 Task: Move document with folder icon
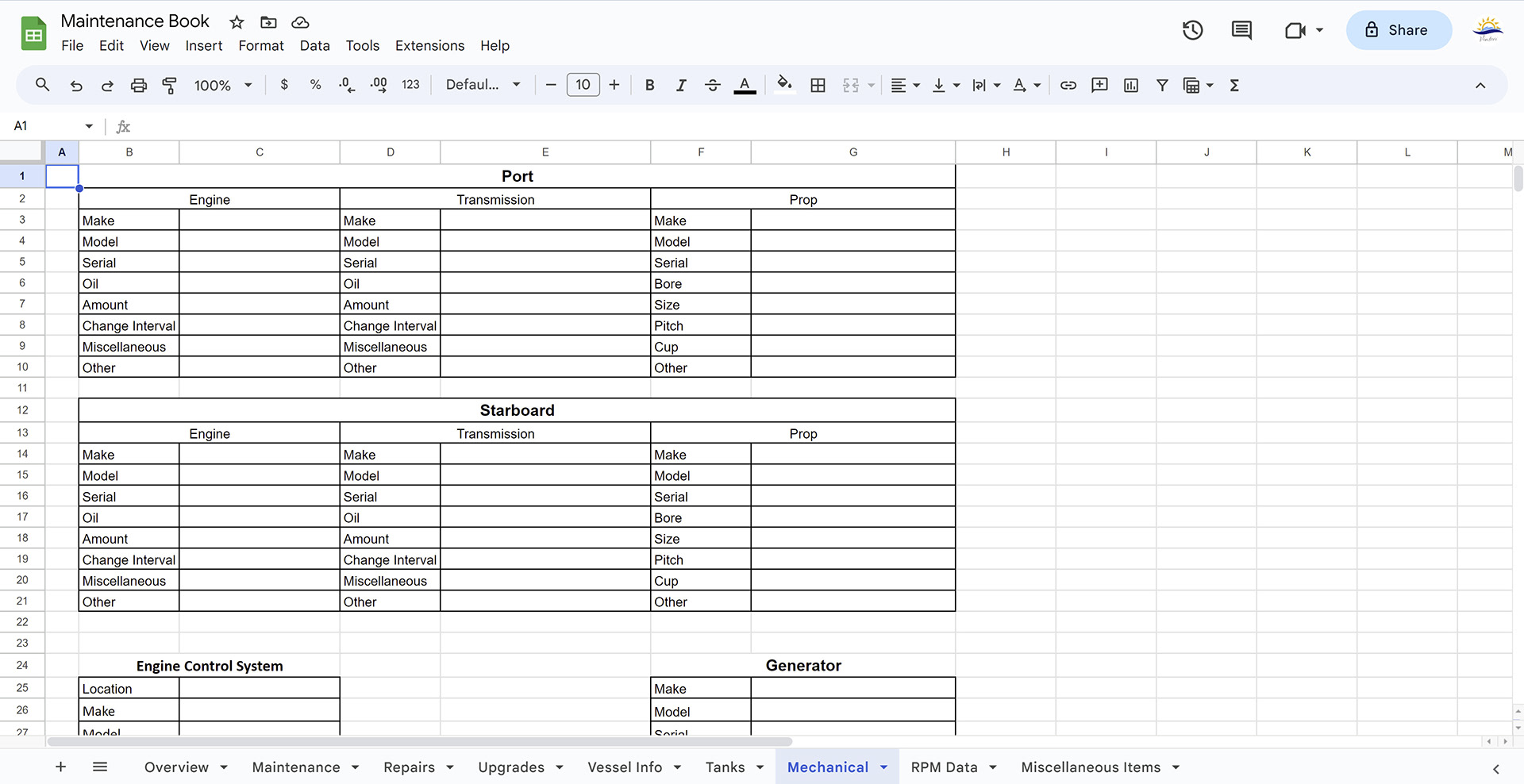[x=268, y=22]
